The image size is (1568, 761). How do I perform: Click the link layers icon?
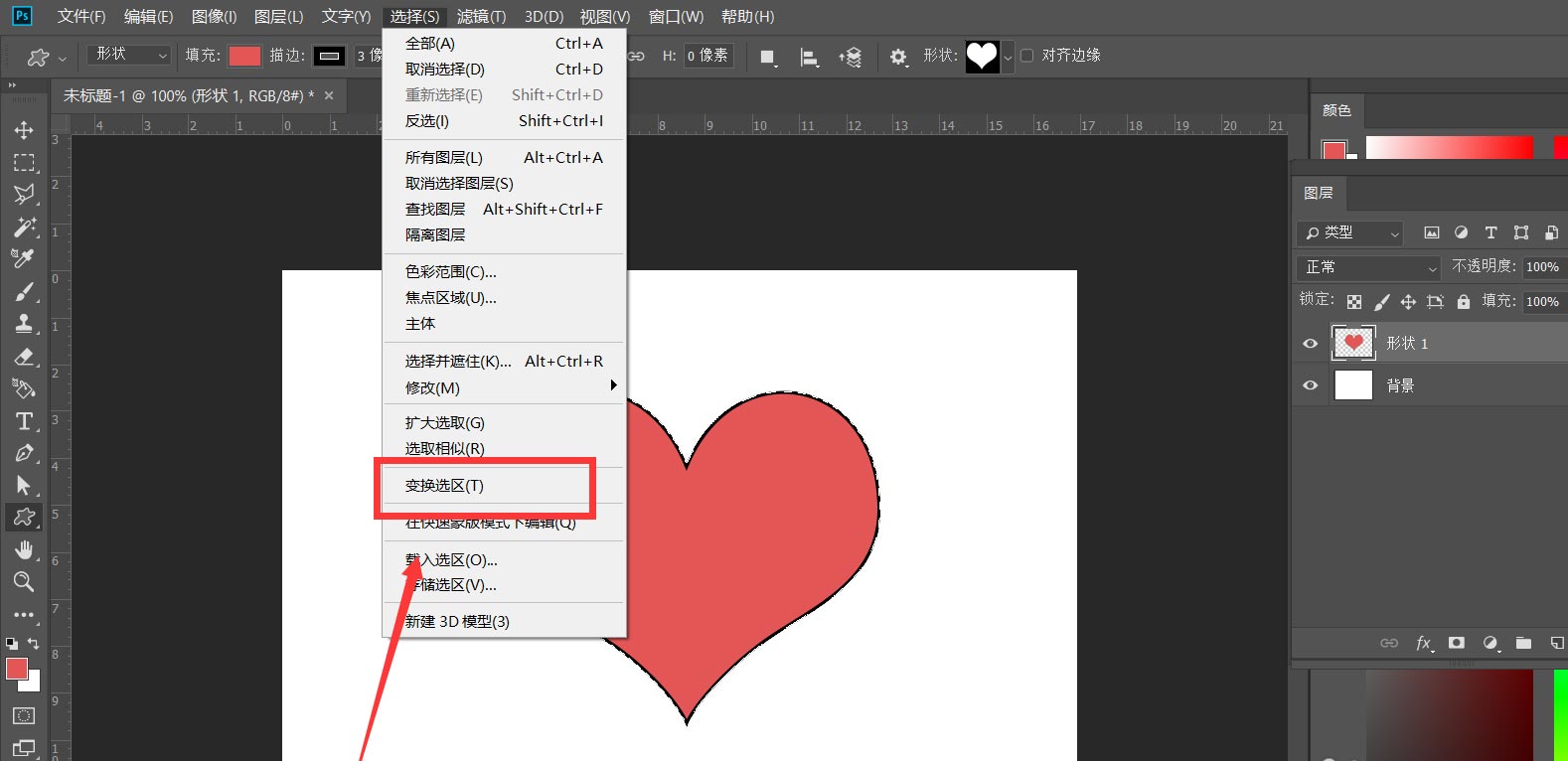click(1389, 643)
